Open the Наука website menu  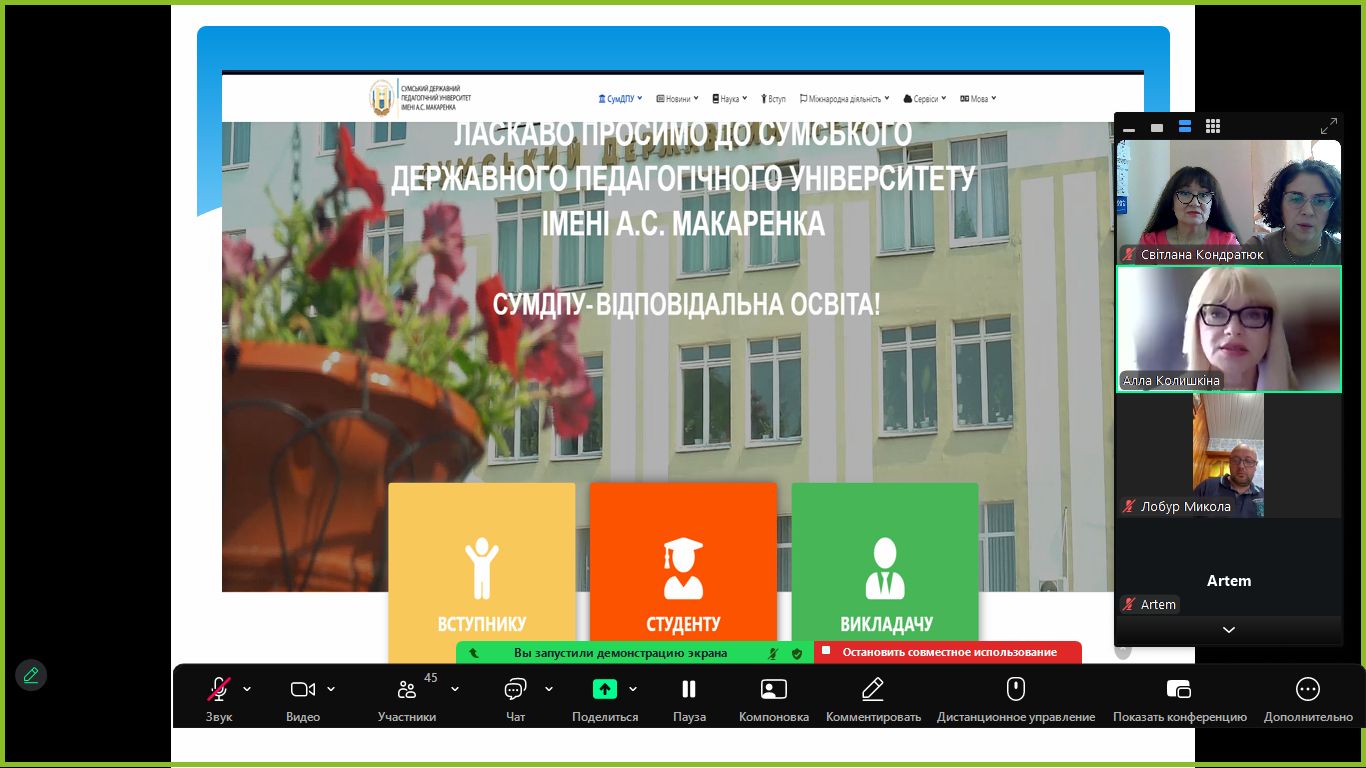[730, 99]
